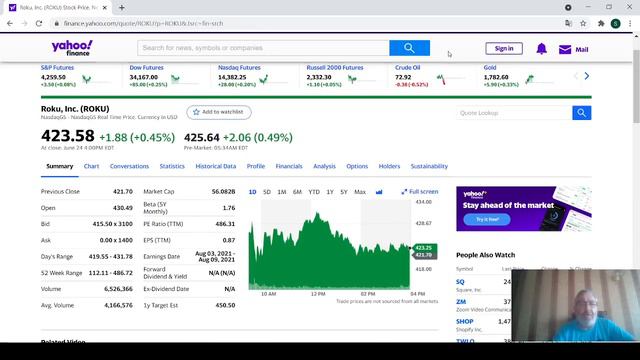Open the browser extensions puzzle icon
This screenshot has height=360, width=640.
601,24
